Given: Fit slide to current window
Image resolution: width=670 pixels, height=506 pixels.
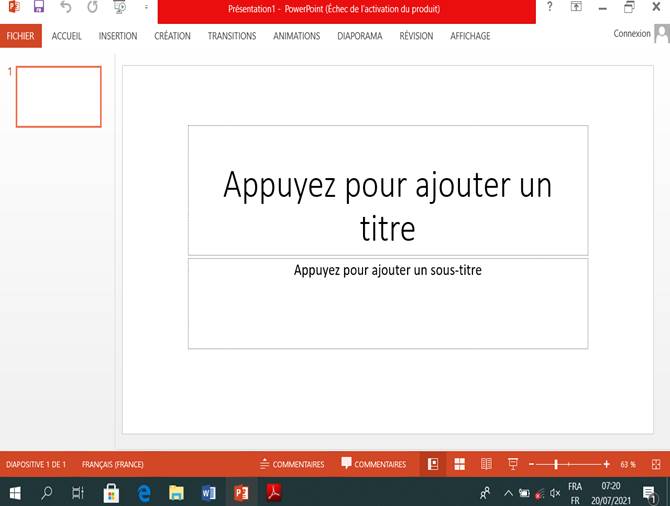Looking at the screenshot, I should pyautogui.click(x=654, y=464).
